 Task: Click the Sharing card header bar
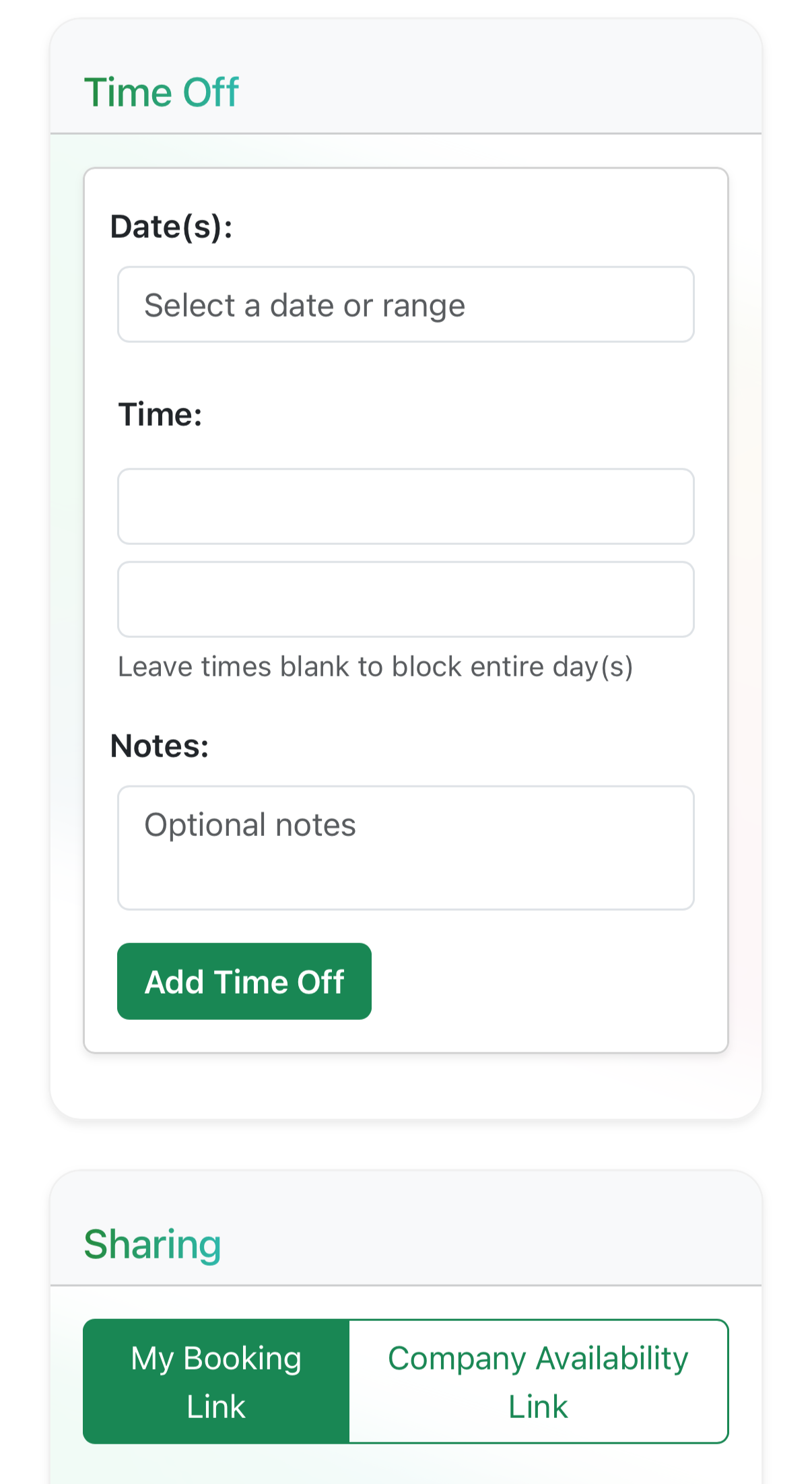pos(406,1229)
